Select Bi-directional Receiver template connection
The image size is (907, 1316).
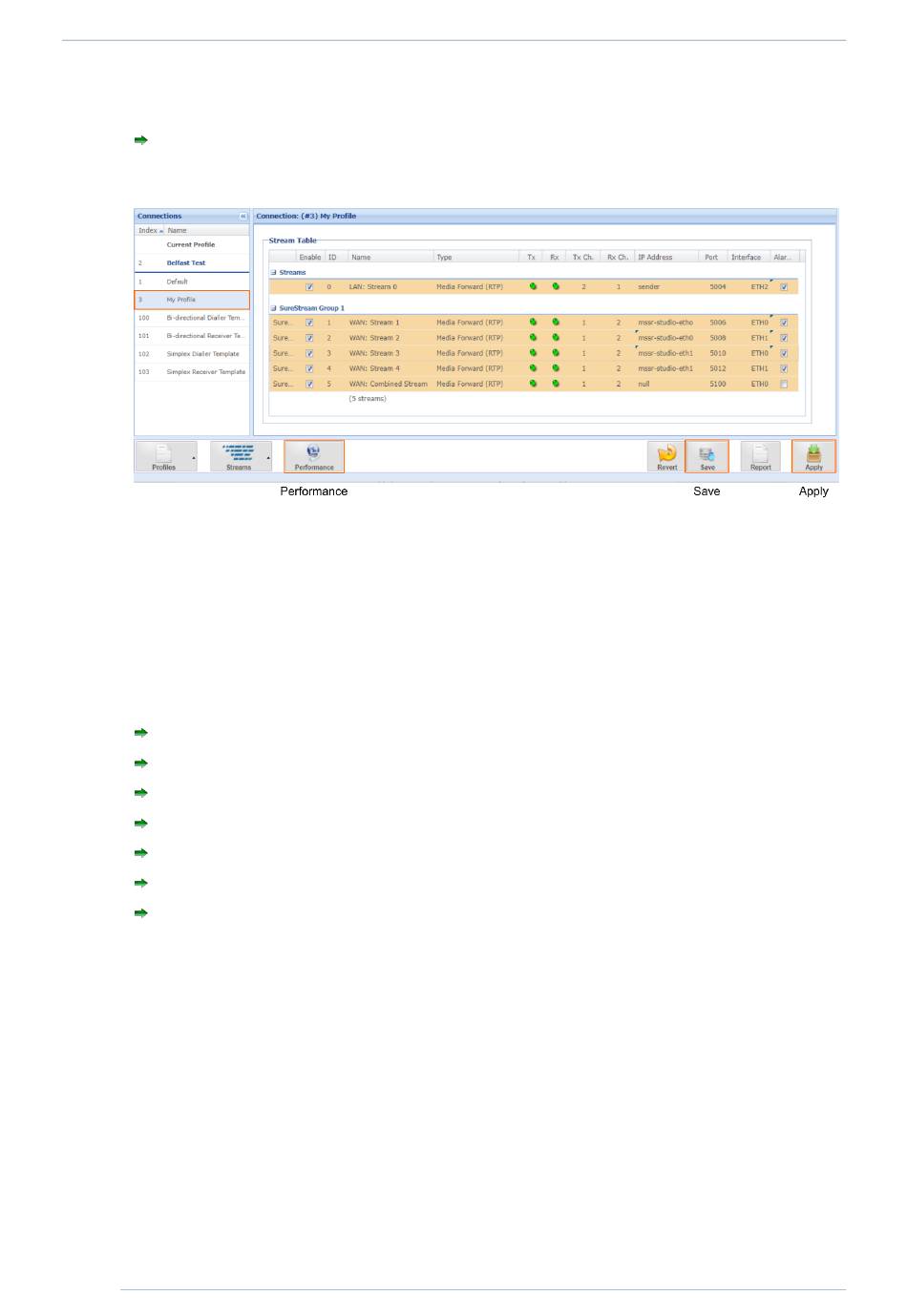[x=192, y=336]
